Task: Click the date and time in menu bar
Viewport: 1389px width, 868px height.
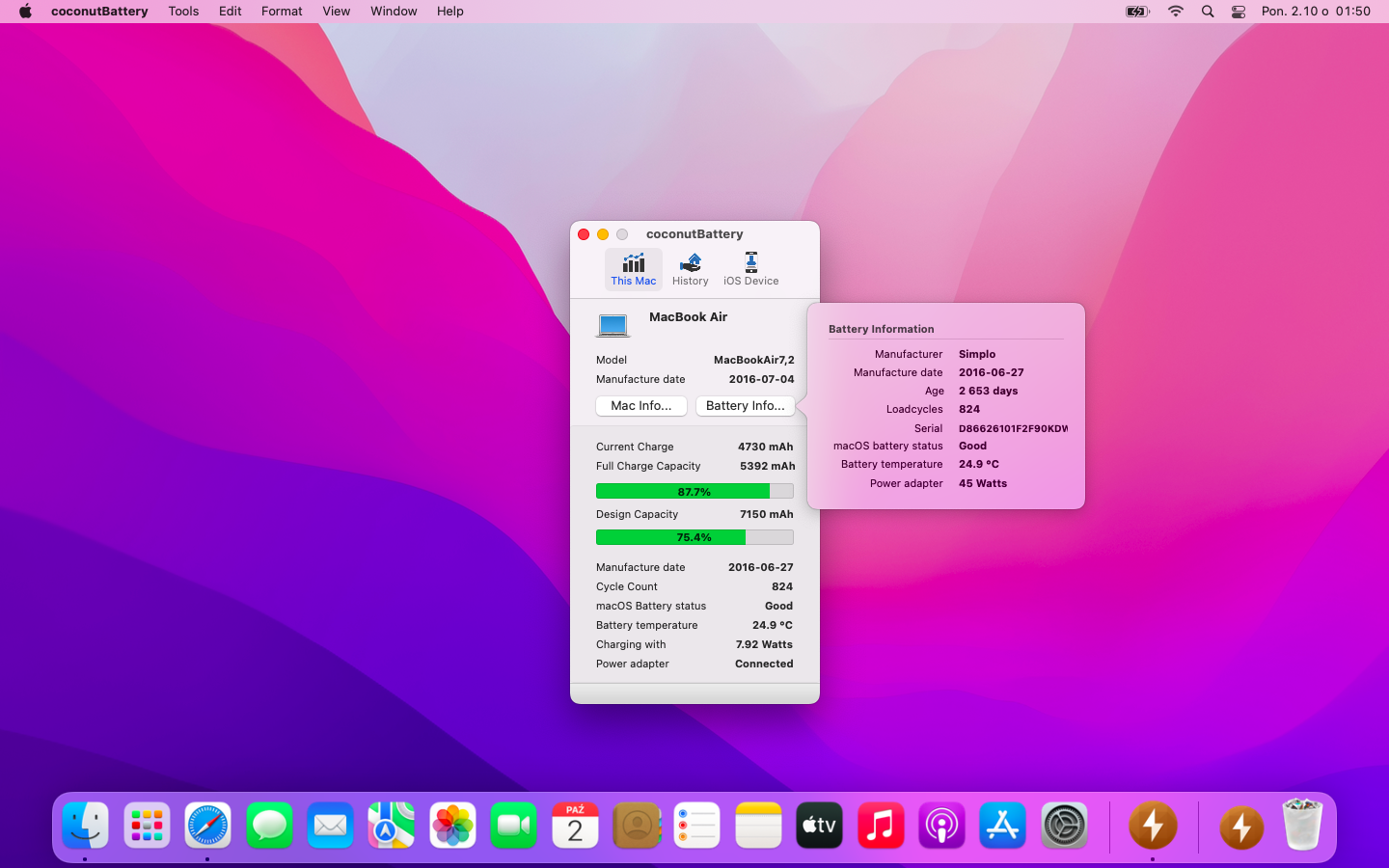Action: coord(1316,12)
